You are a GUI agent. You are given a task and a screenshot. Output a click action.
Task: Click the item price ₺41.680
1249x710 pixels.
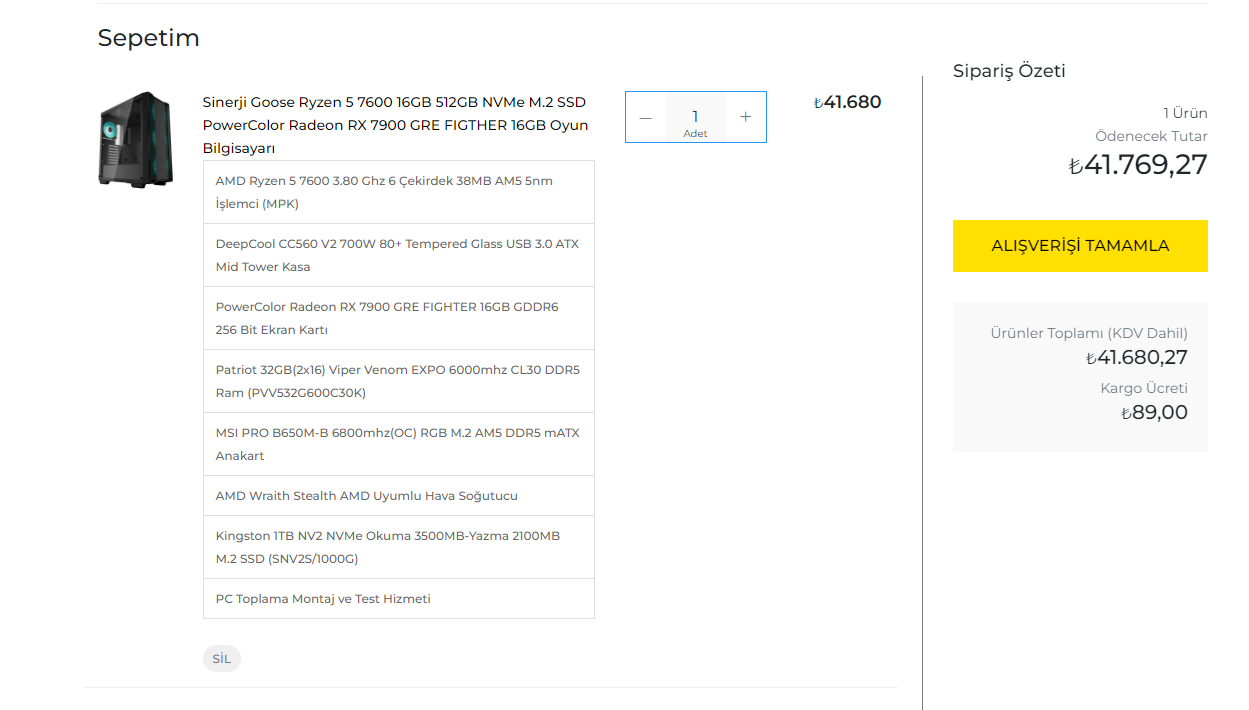(x=848, y=102)
